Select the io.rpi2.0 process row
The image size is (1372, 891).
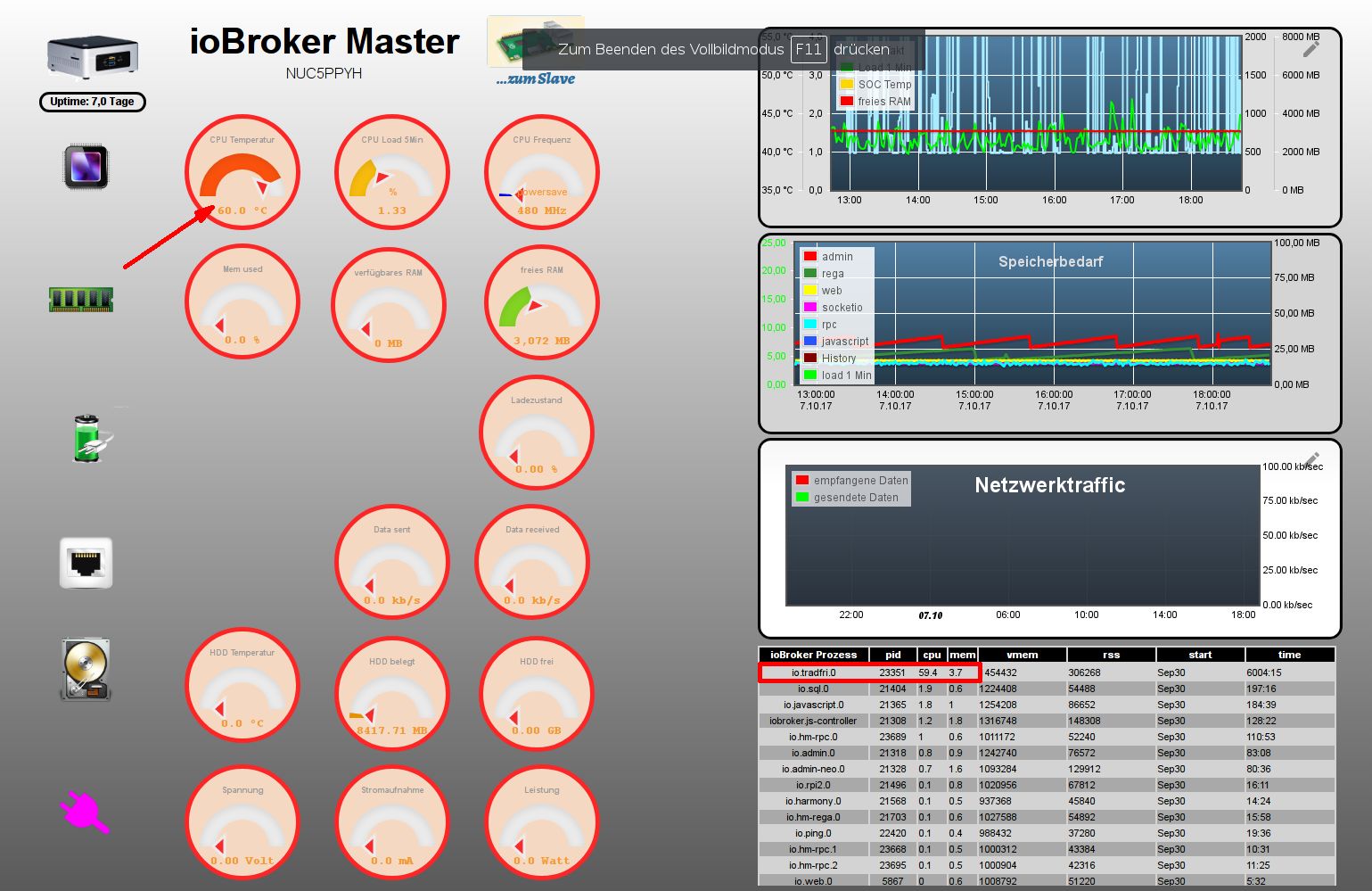tap(1047, 785)
